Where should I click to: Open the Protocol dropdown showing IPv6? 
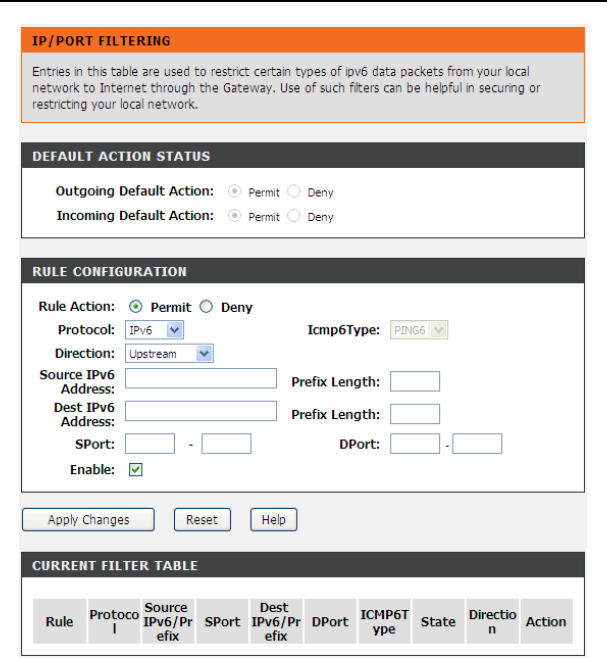154,330
